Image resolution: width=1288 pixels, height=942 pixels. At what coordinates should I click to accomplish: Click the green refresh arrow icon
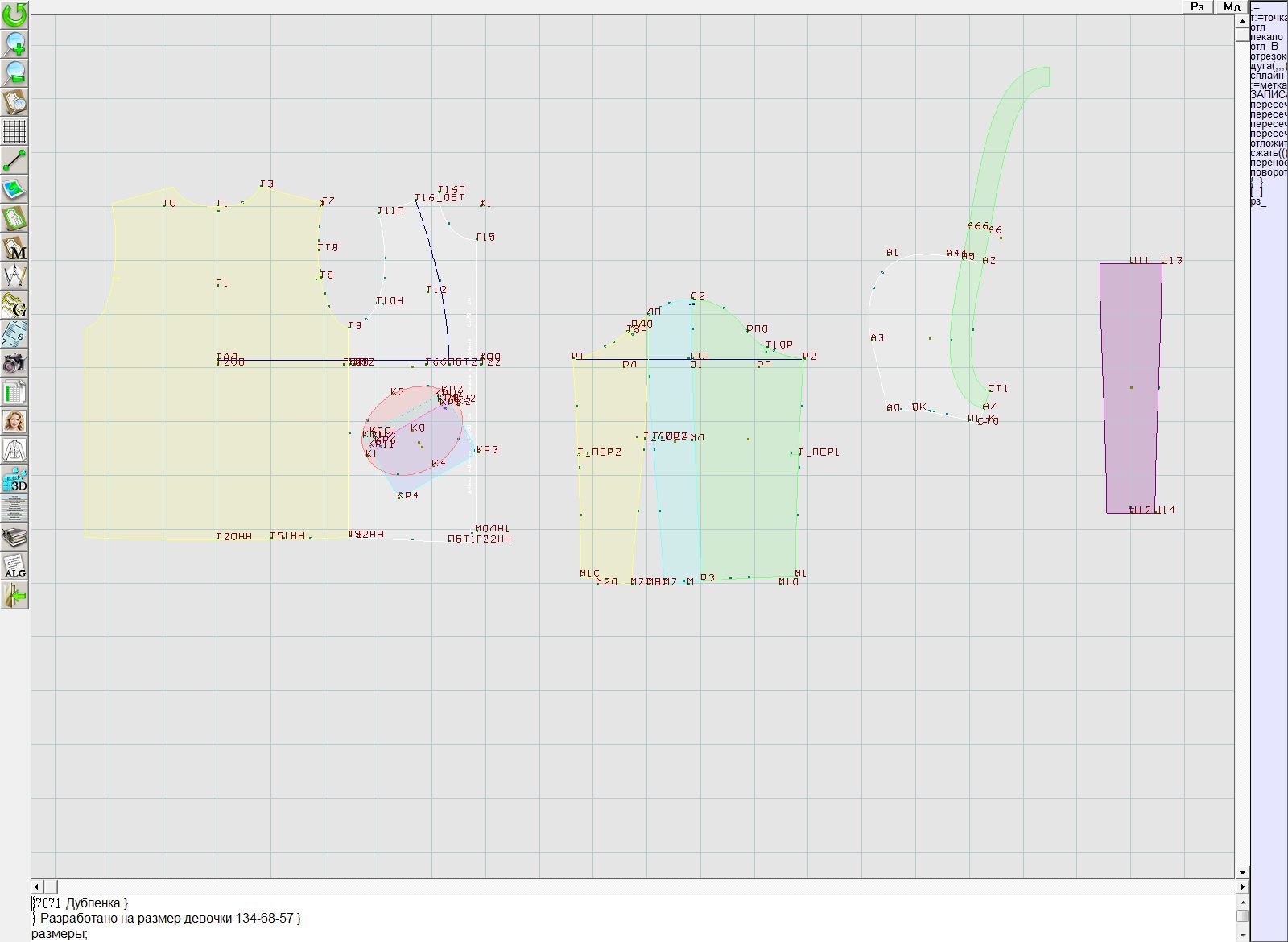(x=14, y=14)
